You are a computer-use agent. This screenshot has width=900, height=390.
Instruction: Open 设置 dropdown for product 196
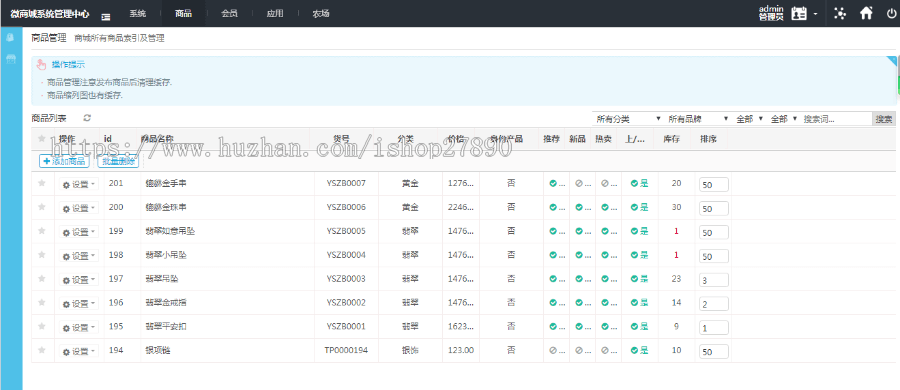pos(79,303)
